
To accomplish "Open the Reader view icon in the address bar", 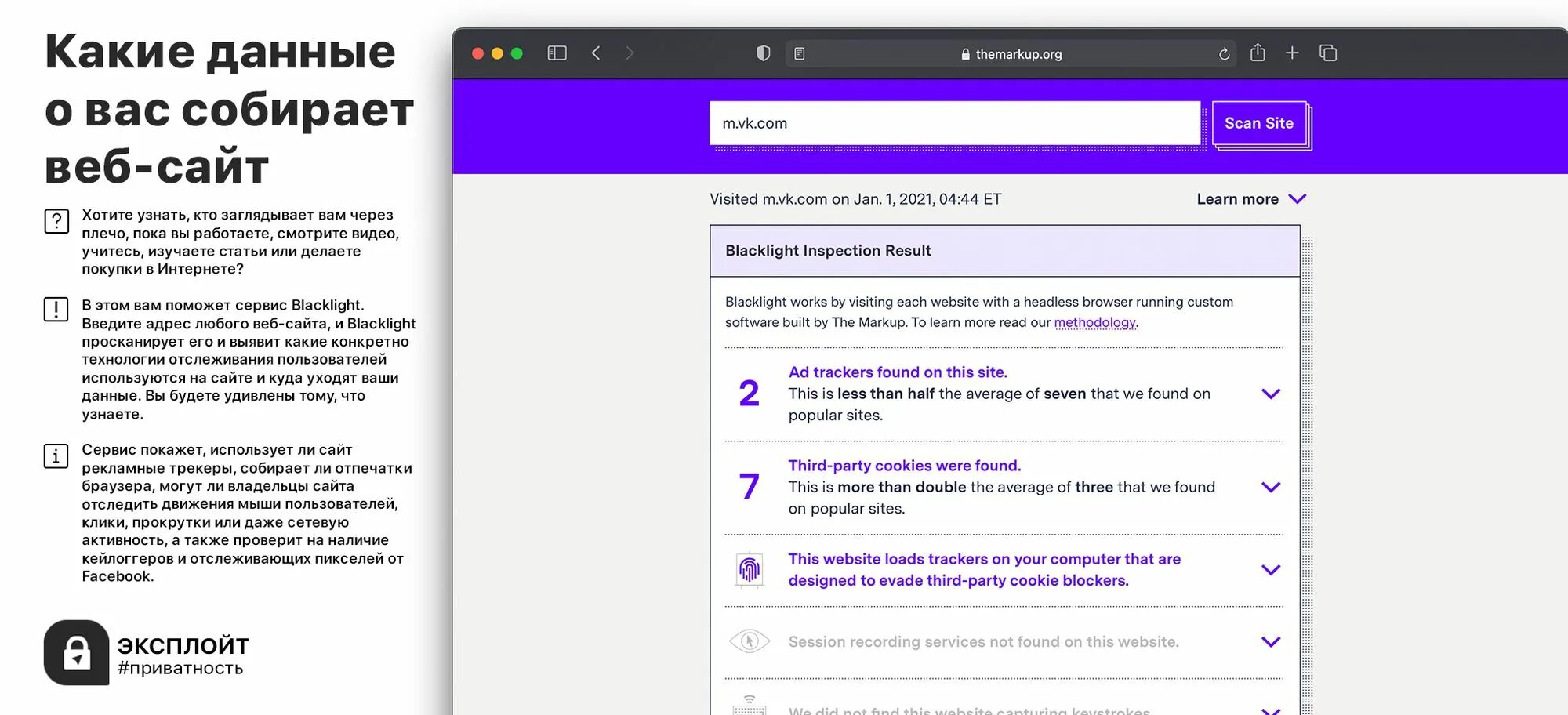I will point(799,54).
